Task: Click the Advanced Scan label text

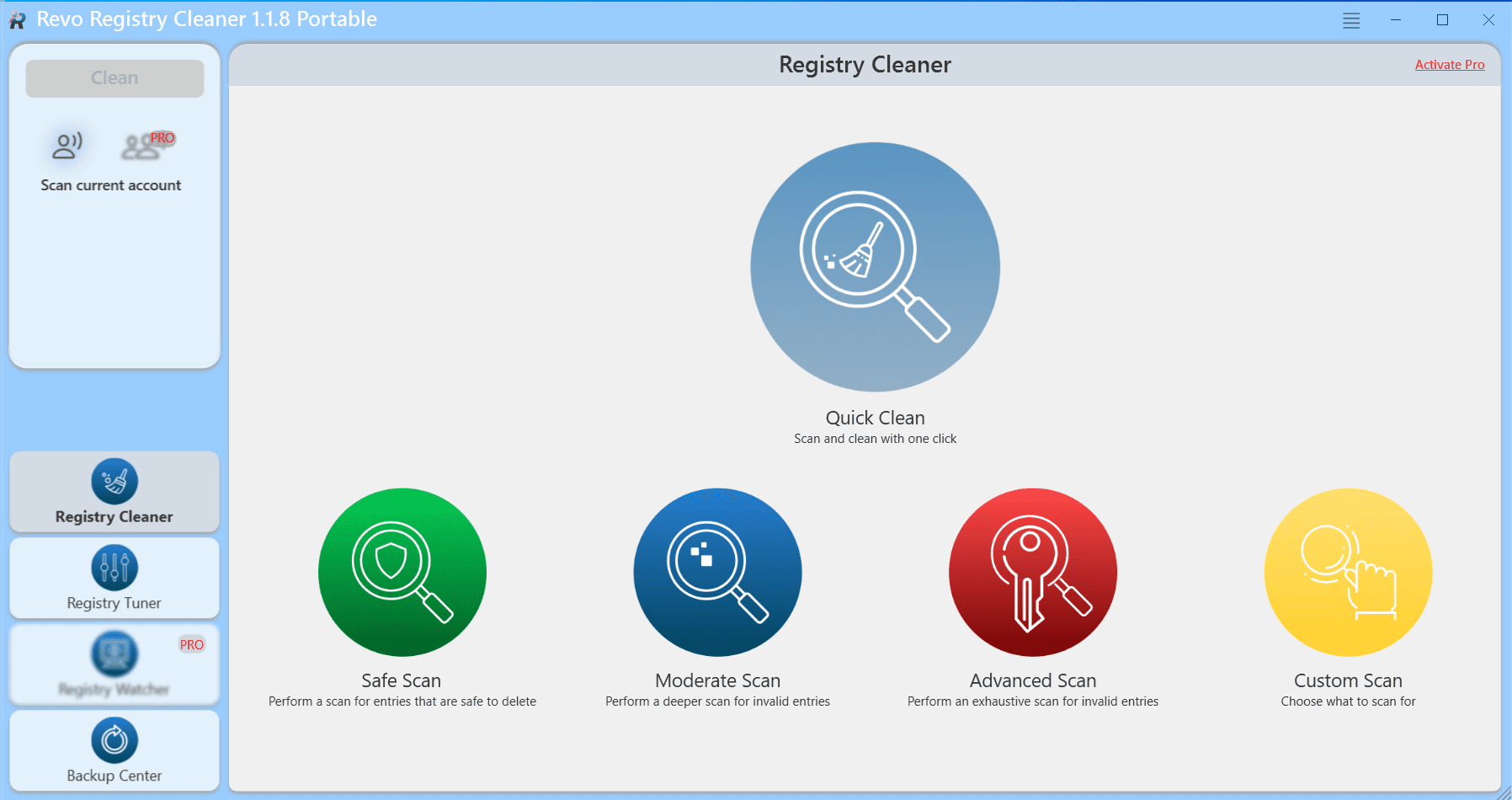Action: point(1033,680)
